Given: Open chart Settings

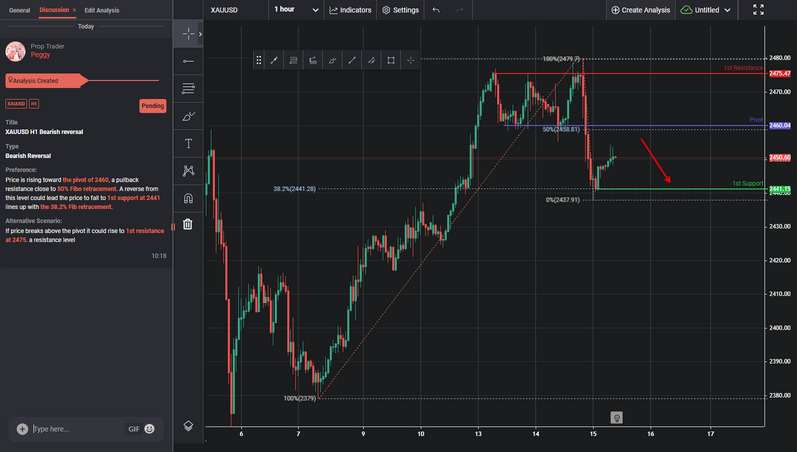Looking at the screenshot, I should 401,10.
